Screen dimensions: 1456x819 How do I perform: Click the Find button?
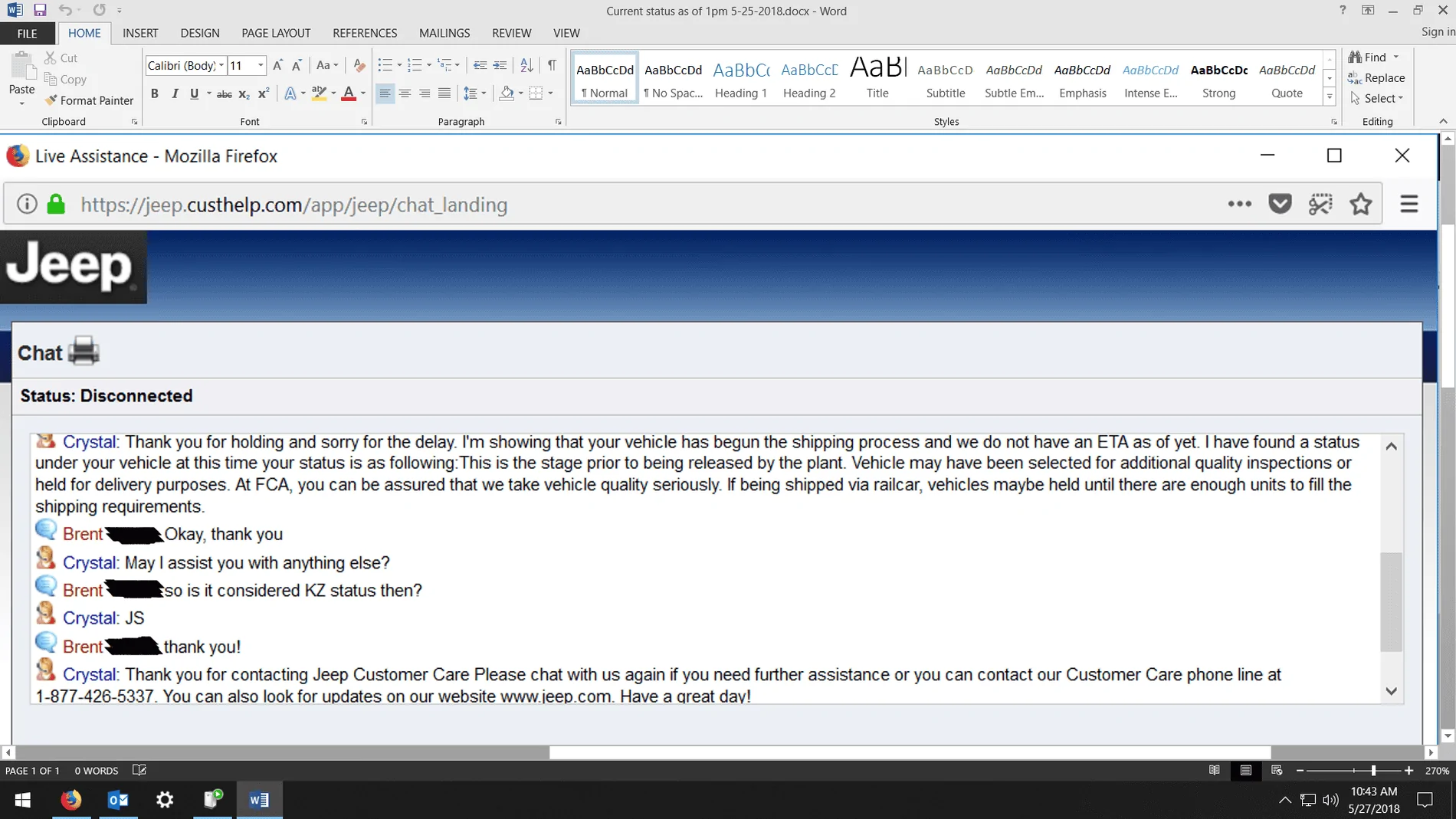(1368, 57)
